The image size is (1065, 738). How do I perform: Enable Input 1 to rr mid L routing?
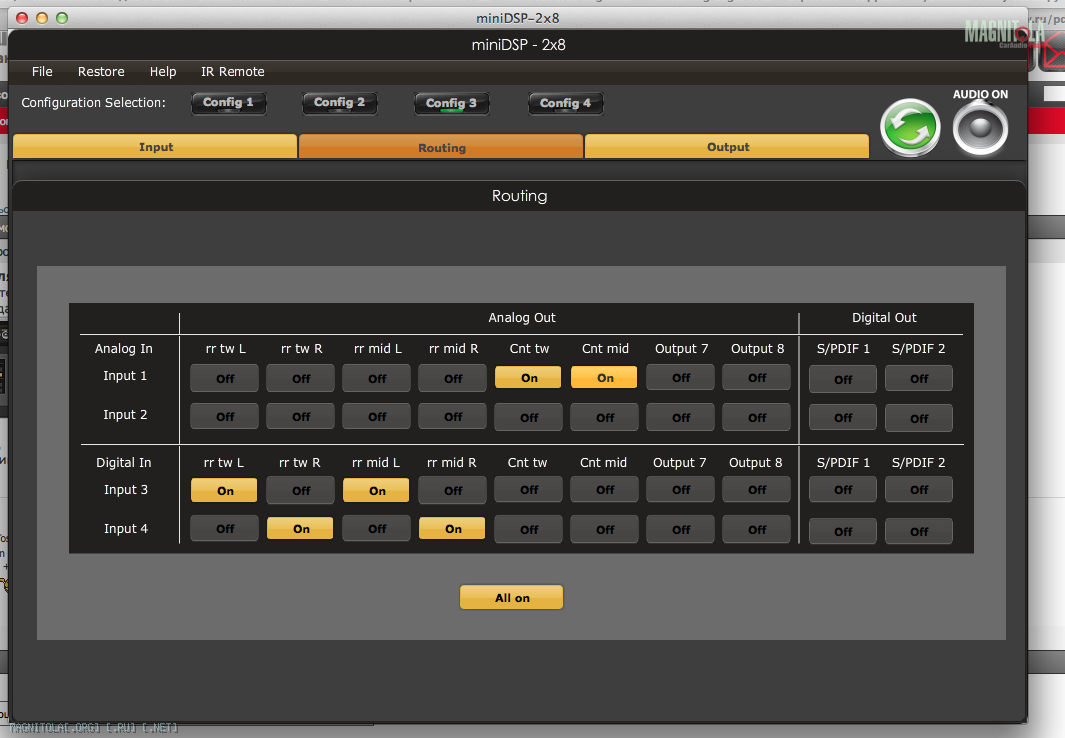tap(377, 378)
